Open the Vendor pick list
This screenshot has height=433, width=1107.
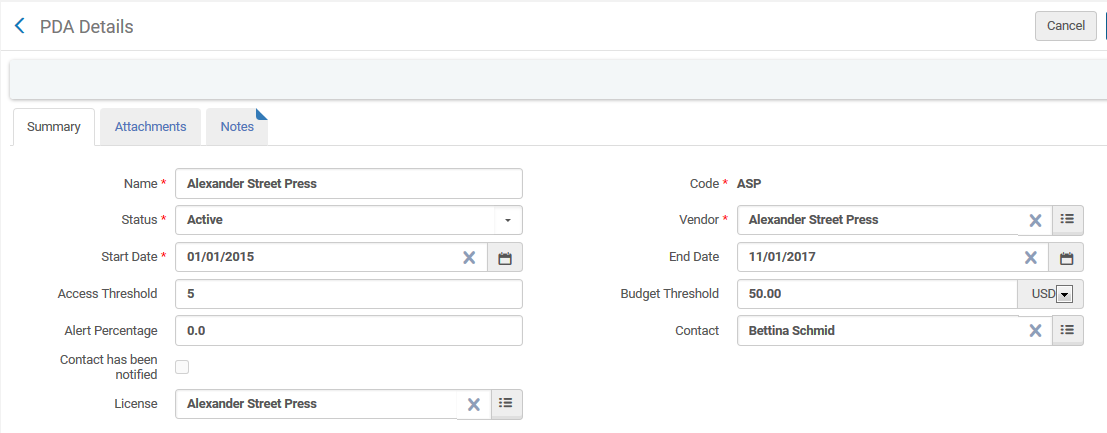1067,219
